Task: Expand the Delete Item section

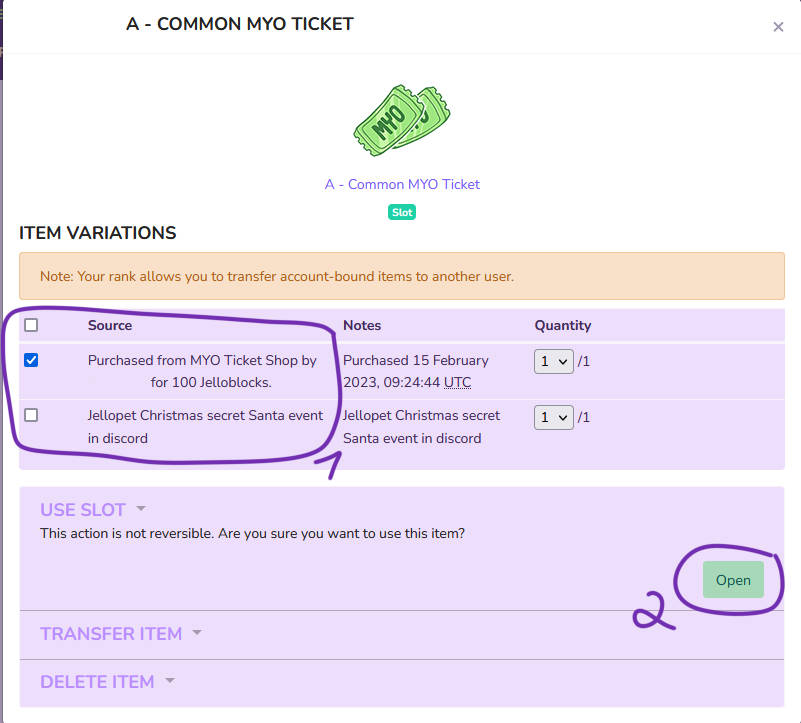Action: pos(97,682)
